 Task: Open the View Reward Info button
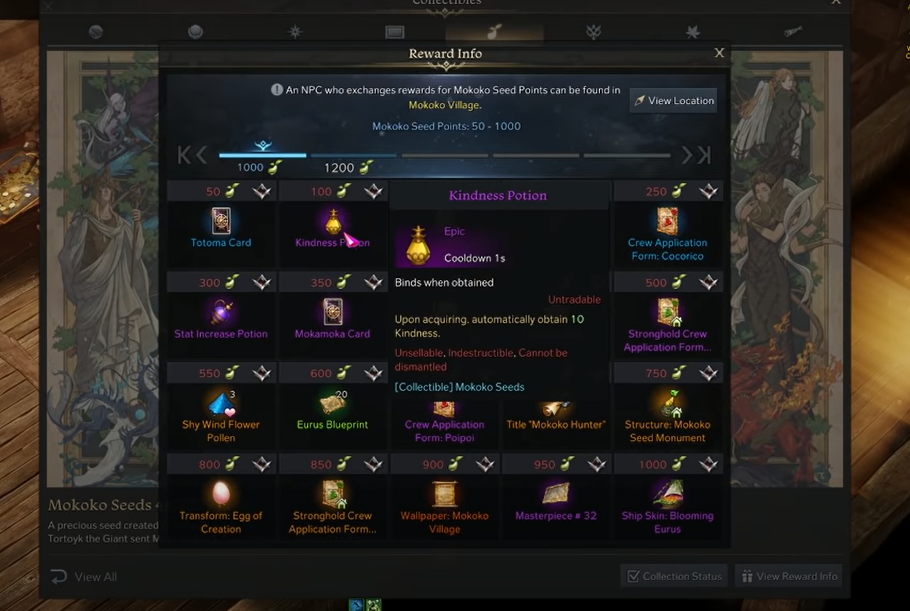click(x=789, y=576)
